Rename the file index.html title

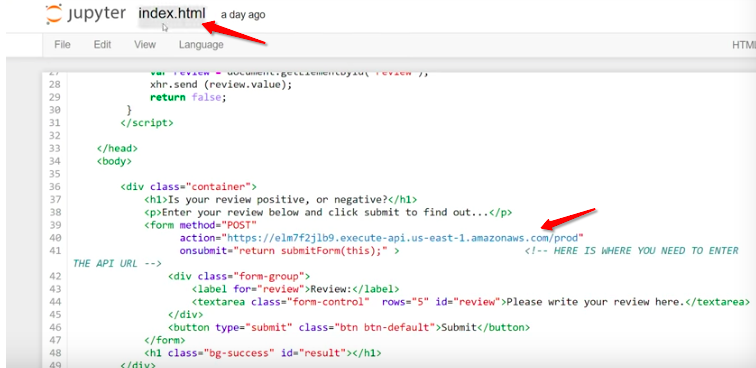point(172,14)
